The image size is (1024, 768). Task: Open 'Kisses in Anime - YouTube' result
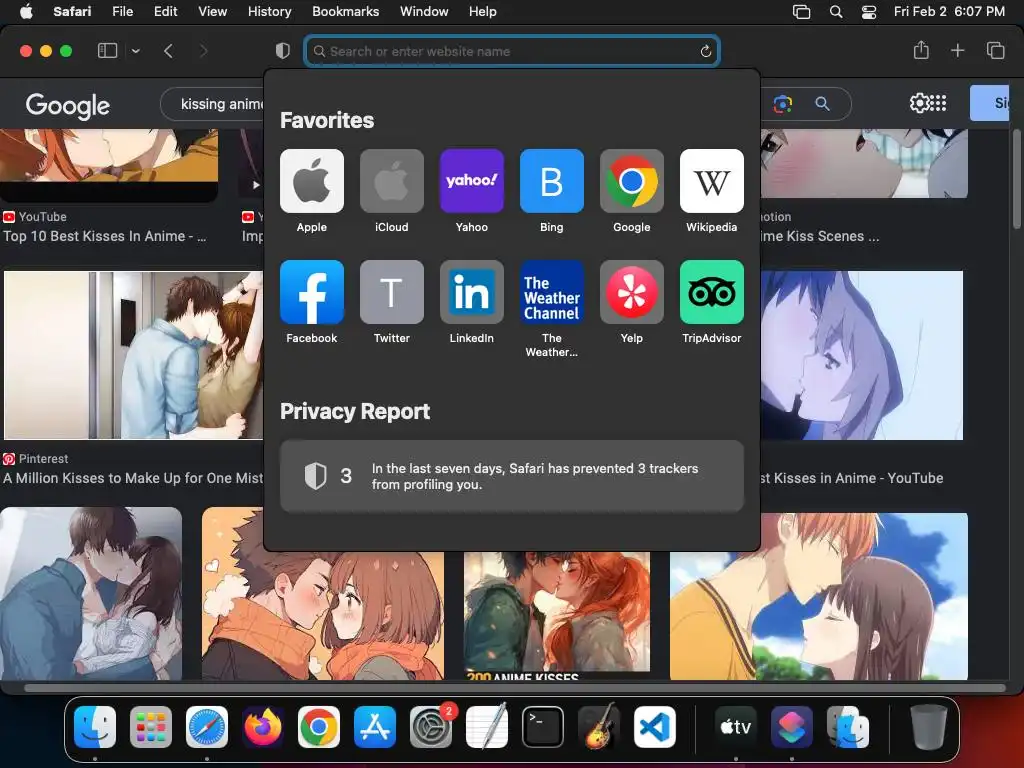(x=852, y=478)
